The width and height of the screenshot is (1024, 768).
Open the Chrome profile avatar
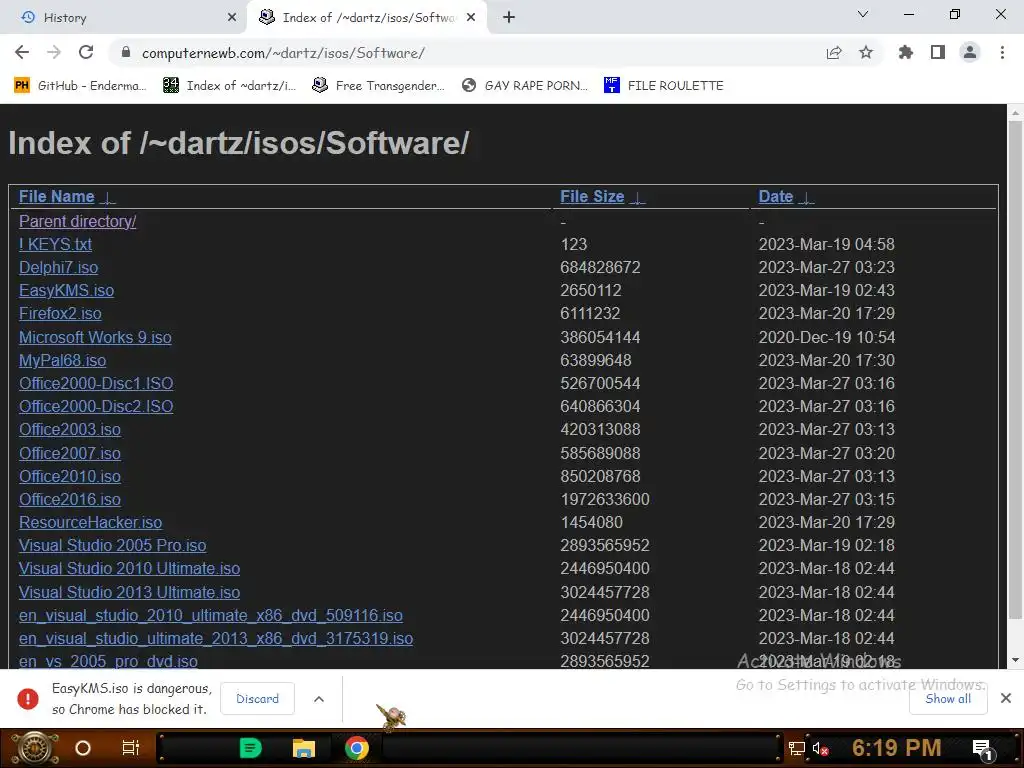(x=970, y=53)
